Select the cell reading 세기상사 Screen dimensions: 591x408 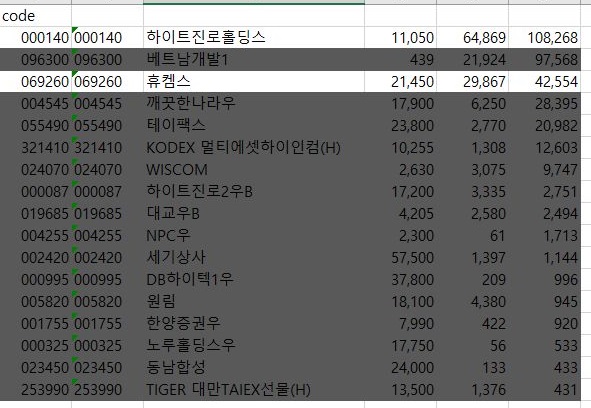tap(254, 257)
